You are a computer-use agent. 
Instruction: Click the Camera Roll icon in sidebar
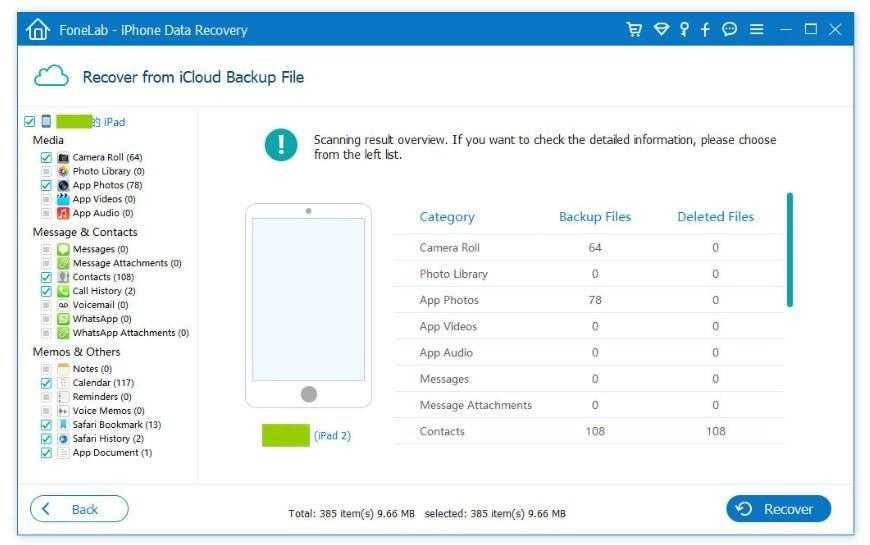(63, 158)
